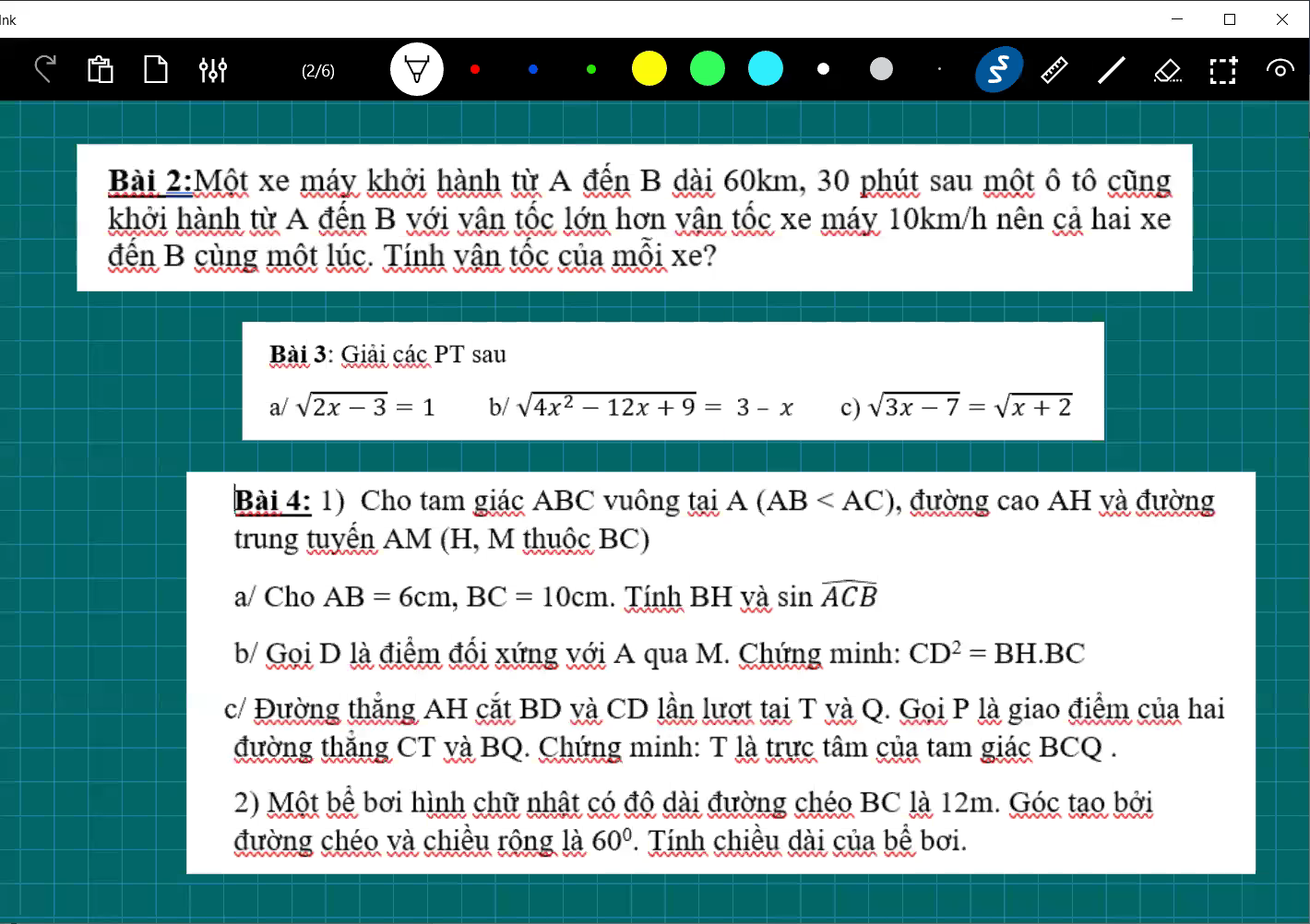Select the large grey pen dot
This screenshot has height=924, width=1310.
(x=882, y=68)
